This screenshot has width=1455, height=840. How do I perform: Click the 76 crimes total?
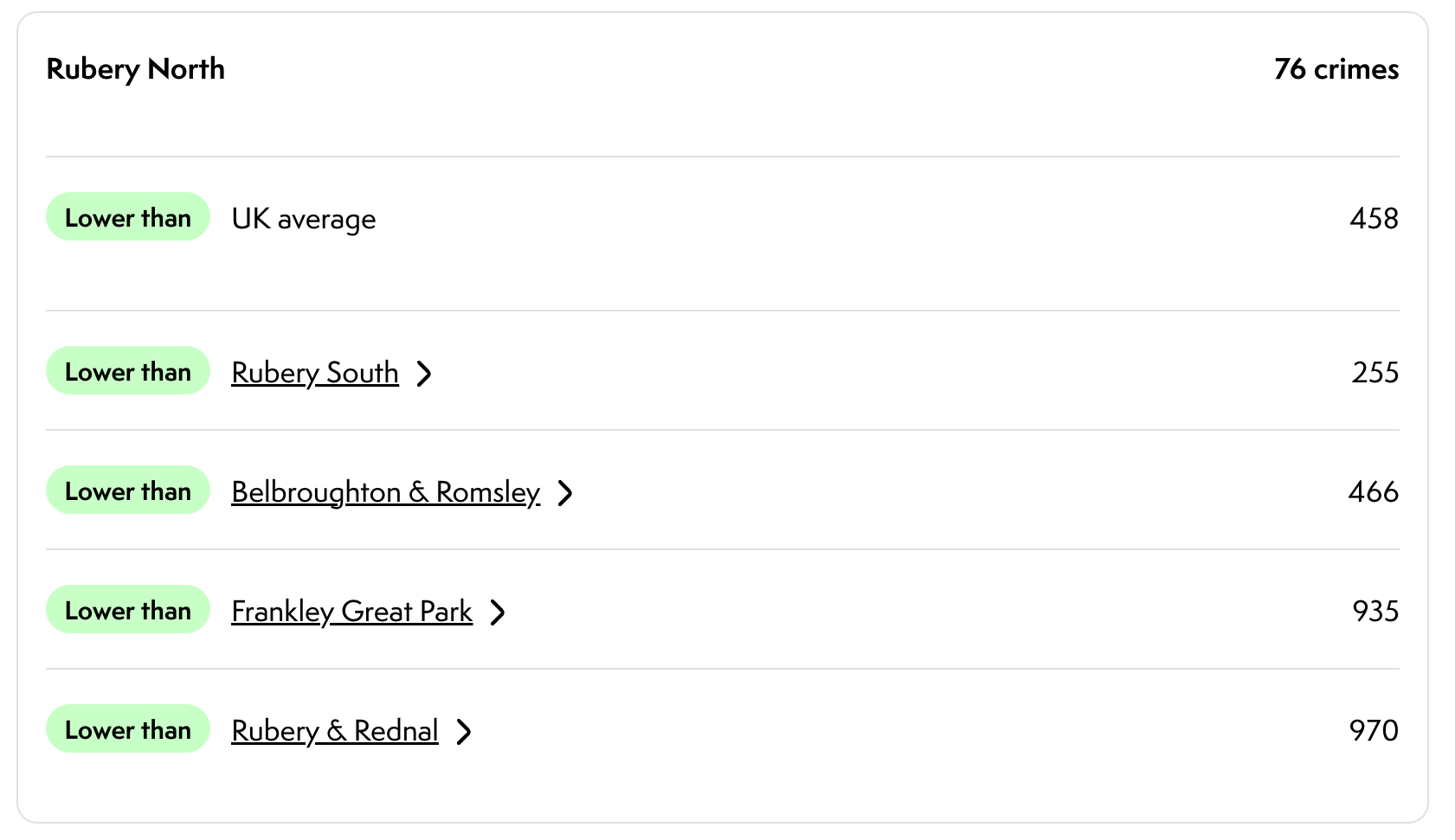[1336, 69]
